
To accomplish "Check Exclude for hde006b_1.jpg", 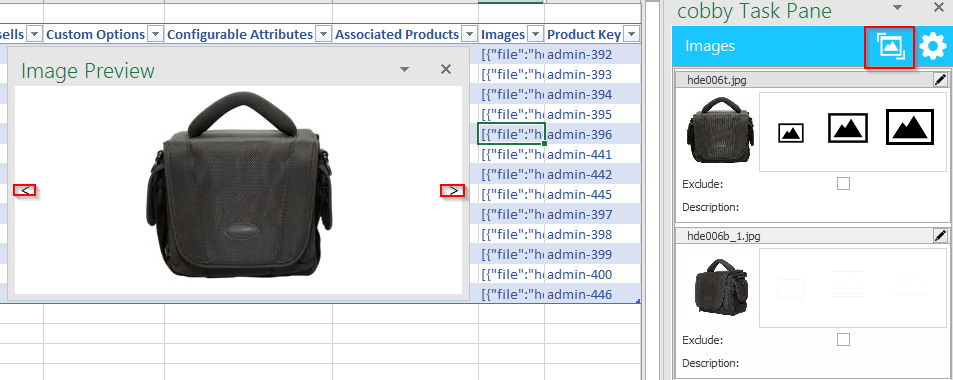I will 843,339.
